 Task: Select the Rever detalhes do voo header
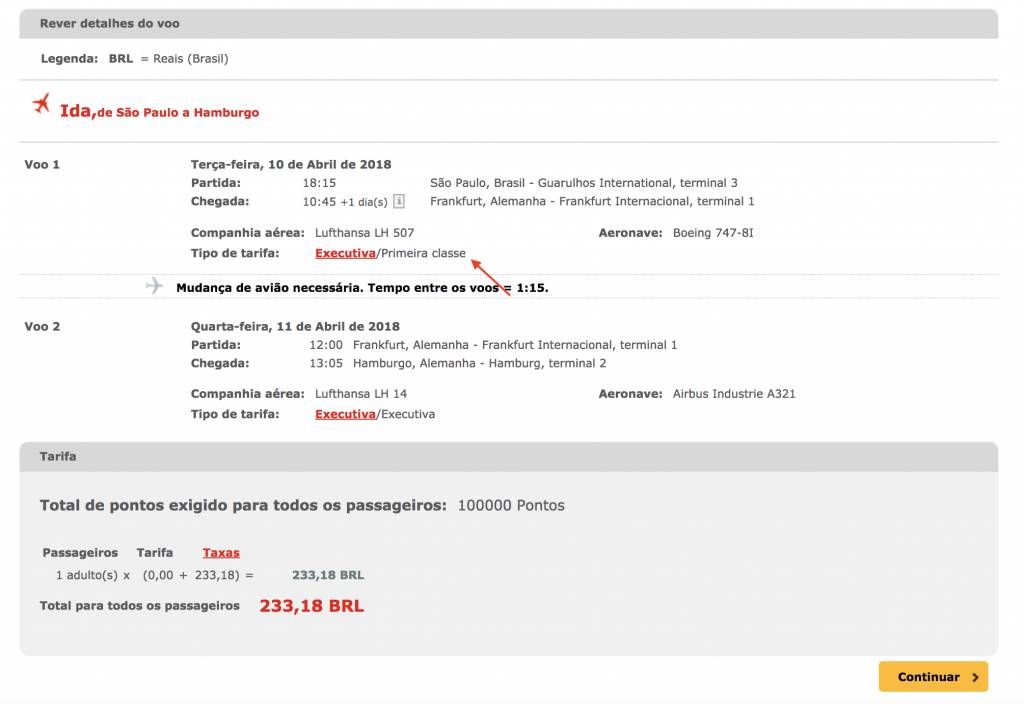pos(509,24)
